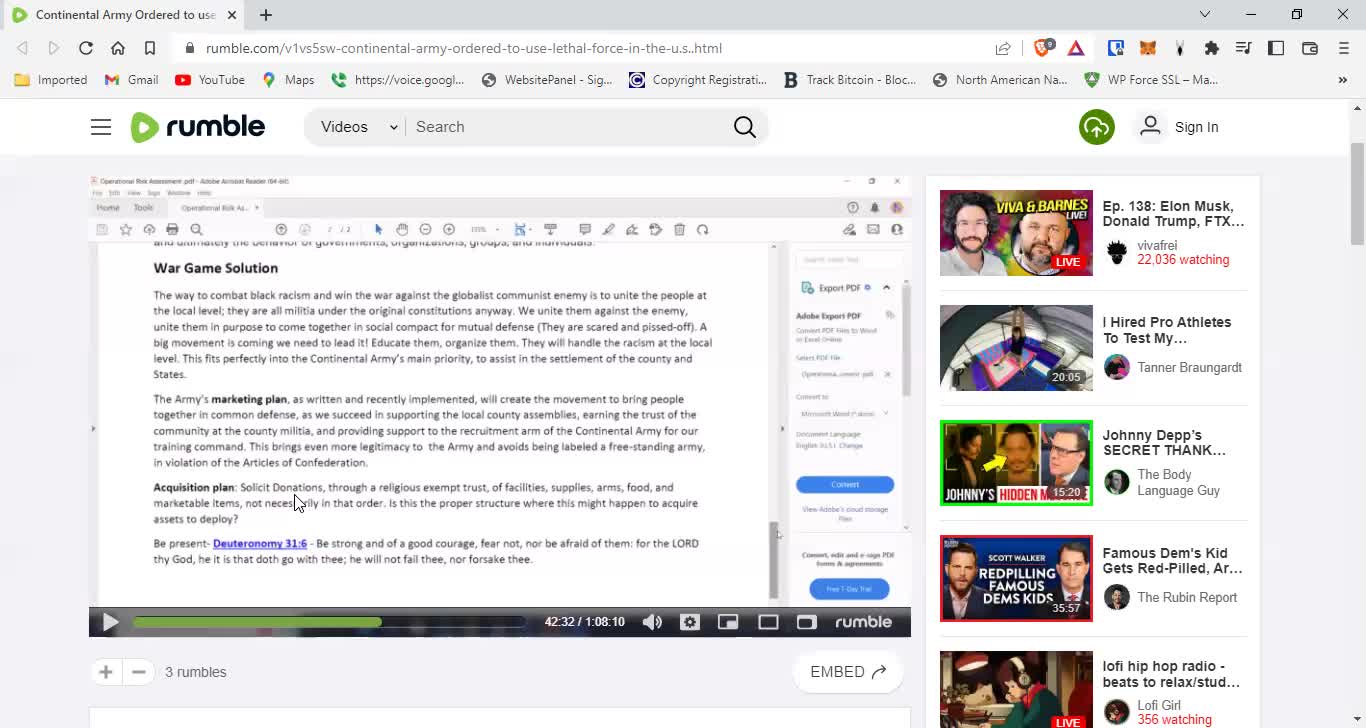1366x728 pixels.
Task: Click the share page icon in address bar
Action: (x=1003, y=48)
